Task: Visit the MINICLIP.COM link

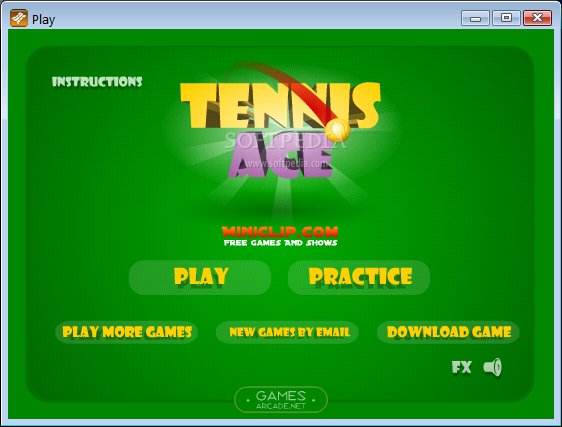Action: click(x=280, y=236)
